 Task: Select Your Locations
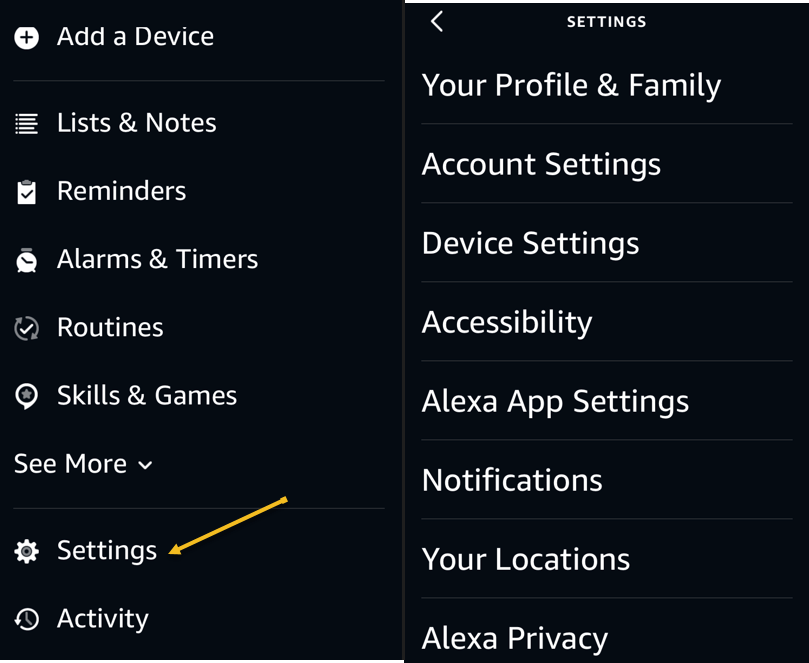[x=526, y=559]
